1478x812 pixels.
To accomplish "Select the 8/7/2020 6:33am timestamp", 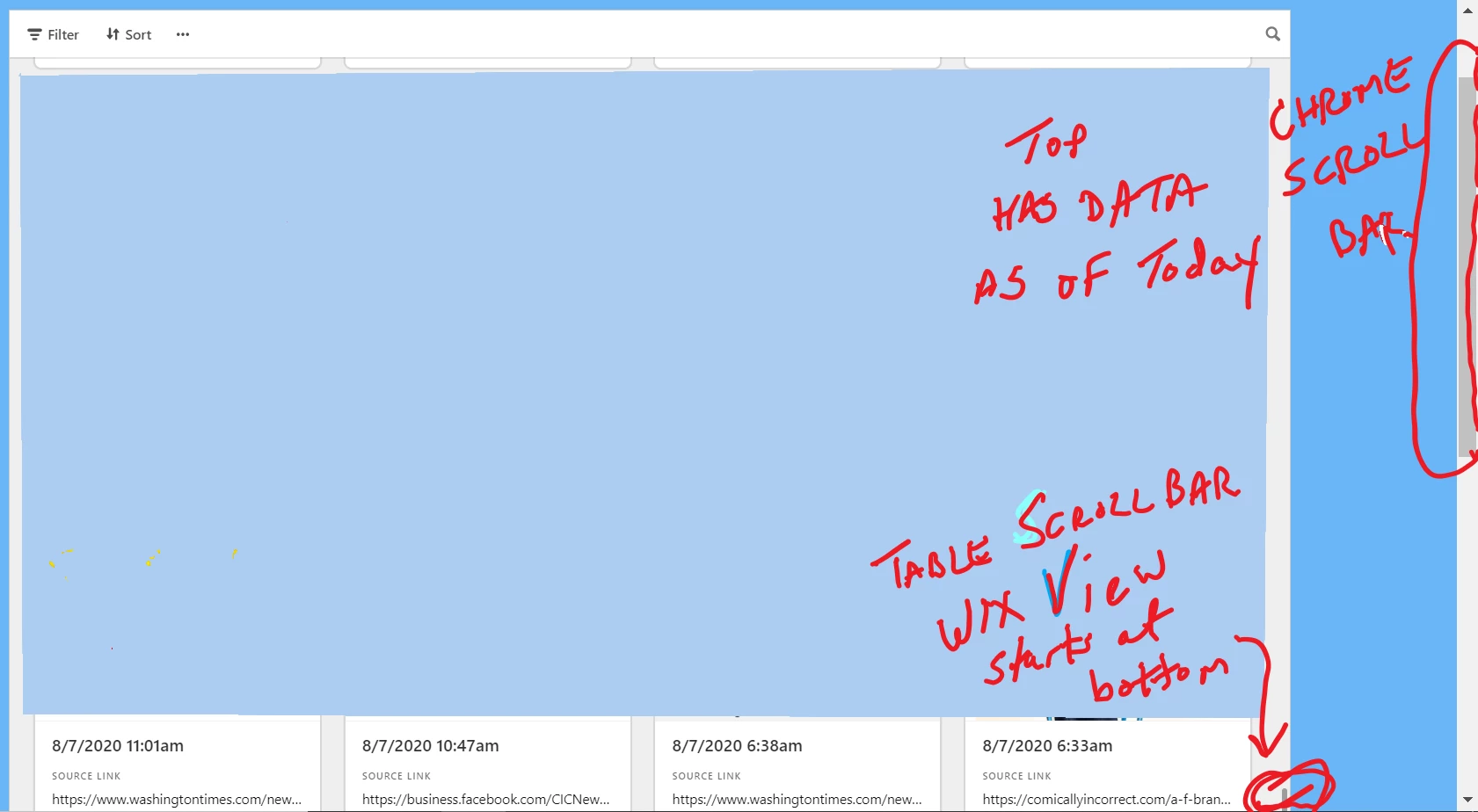I will 1047,745.
